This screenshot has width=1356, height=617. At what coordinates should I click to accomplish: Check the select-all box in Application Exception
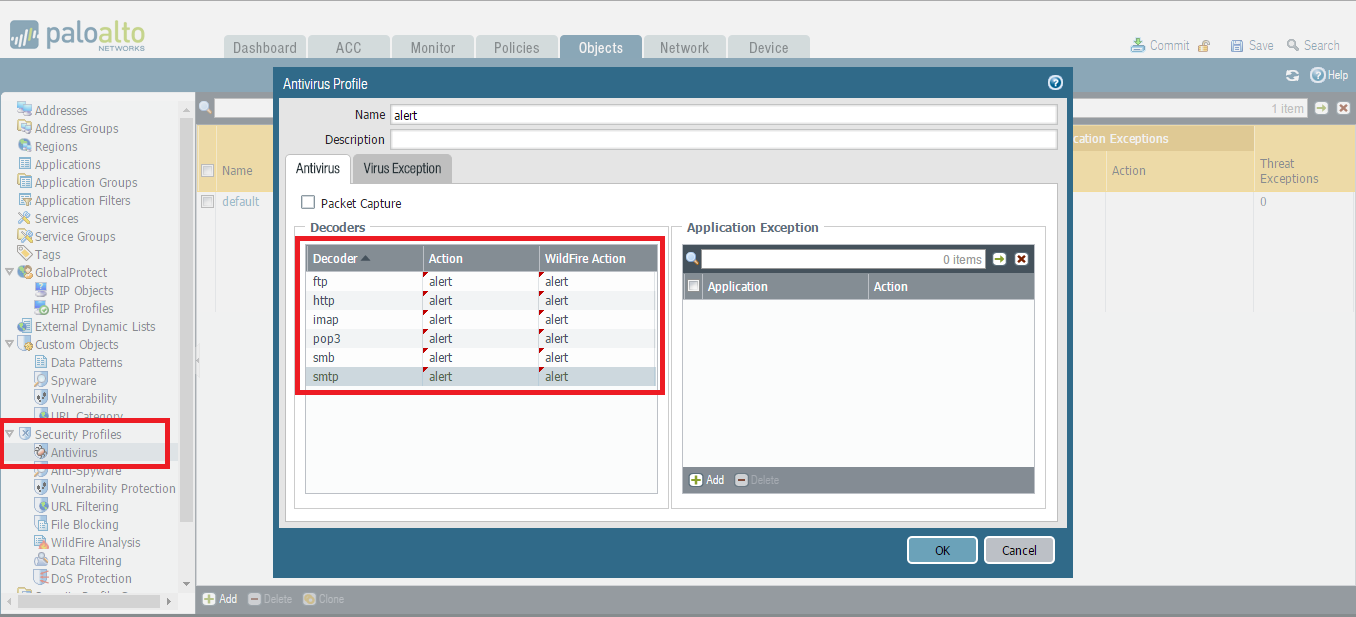pyautogui.click(x=693, y=286)
